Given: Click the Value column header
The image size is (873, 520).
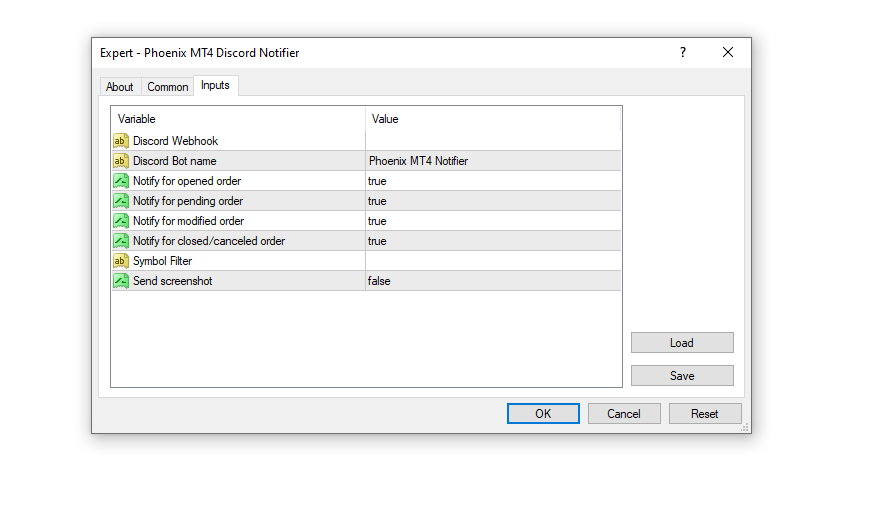Looking at the screenshot, I should (x=493, y=119).
